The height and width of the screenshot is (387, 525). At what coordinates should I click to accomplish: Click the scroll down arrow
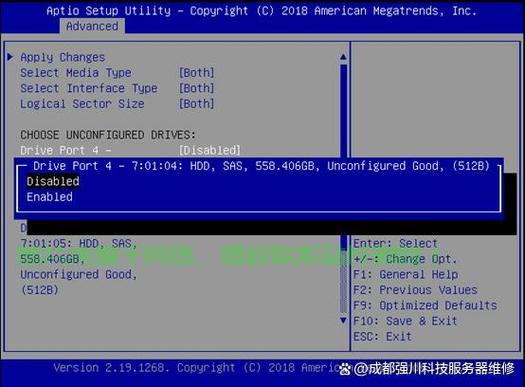[x=343, y=320]
